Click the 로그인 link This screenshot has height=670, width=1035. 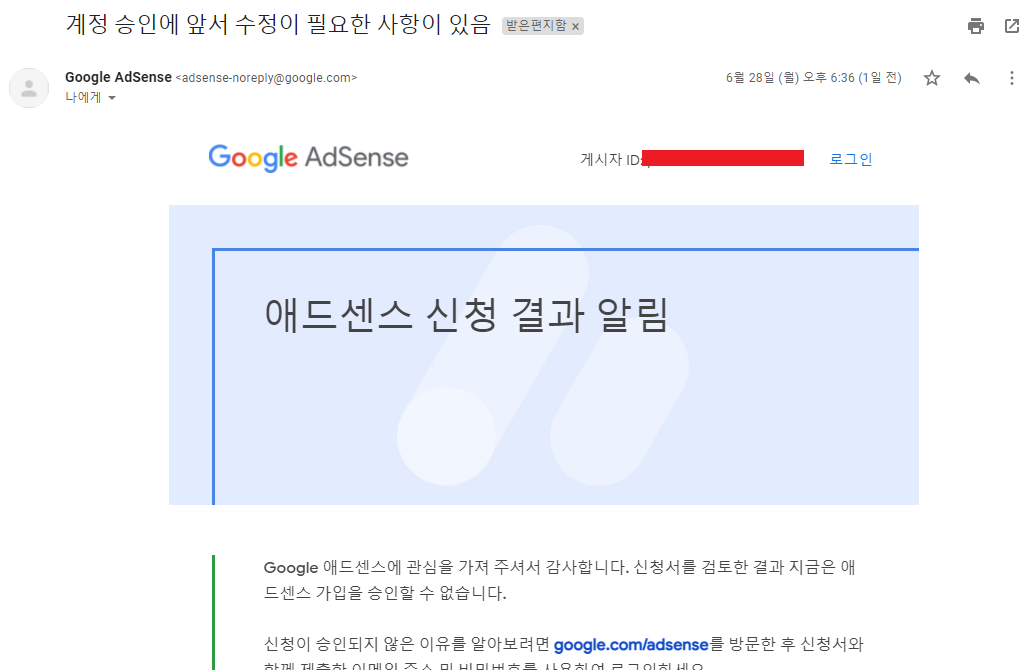[851, 159]
